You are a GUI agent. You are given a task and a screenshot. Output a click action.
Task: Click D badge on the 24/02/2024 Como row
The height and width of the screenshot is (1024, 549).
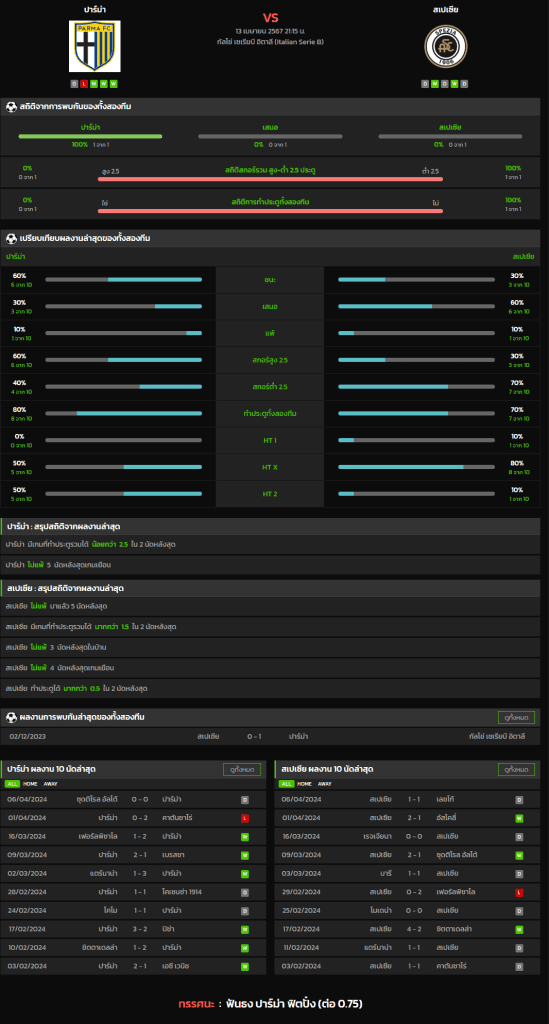pos(245,910)
